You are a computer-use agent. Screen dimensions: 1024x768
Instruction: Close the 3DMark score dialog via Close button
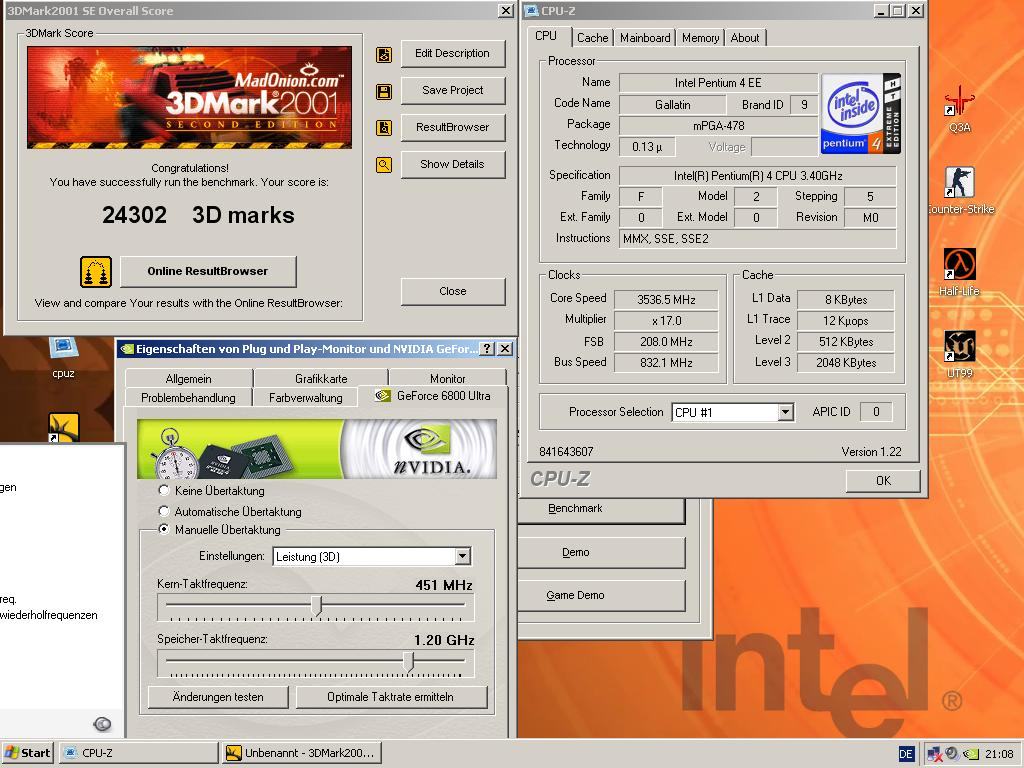[x=453, y=291]
